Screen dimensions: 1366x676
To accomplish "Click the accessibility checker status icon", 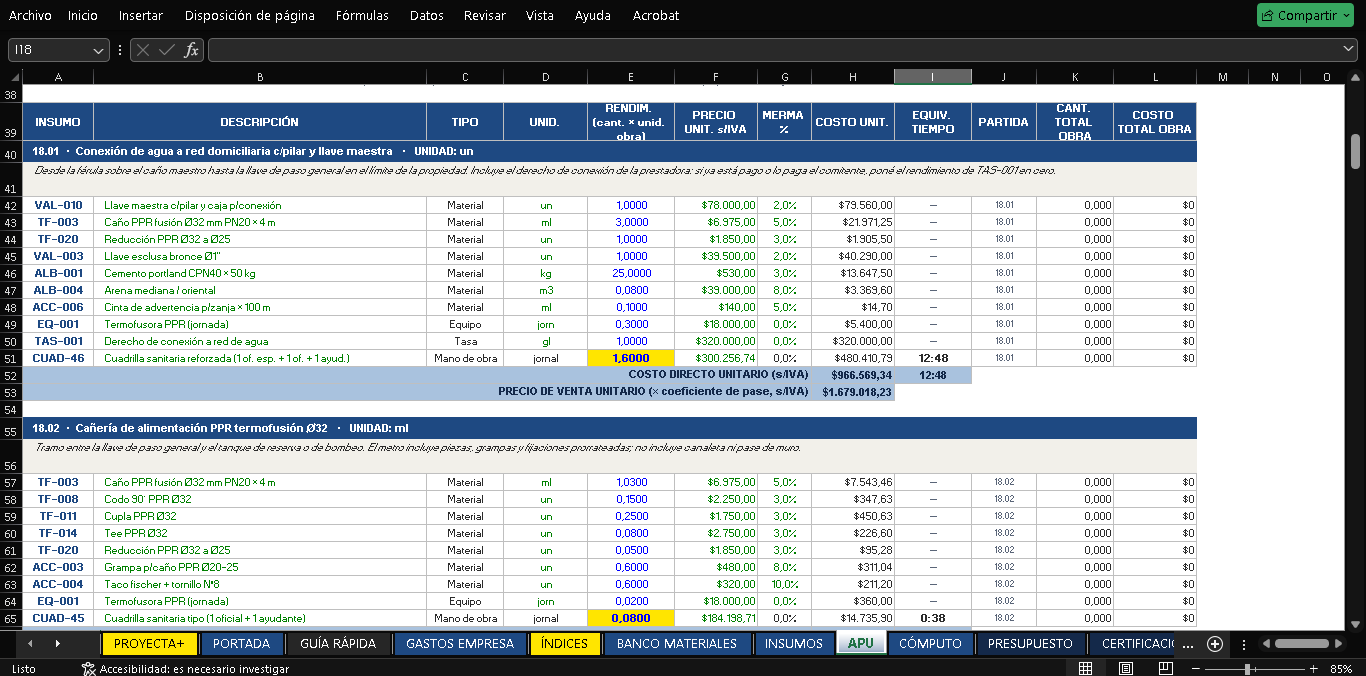I will [x=89, y=668].
